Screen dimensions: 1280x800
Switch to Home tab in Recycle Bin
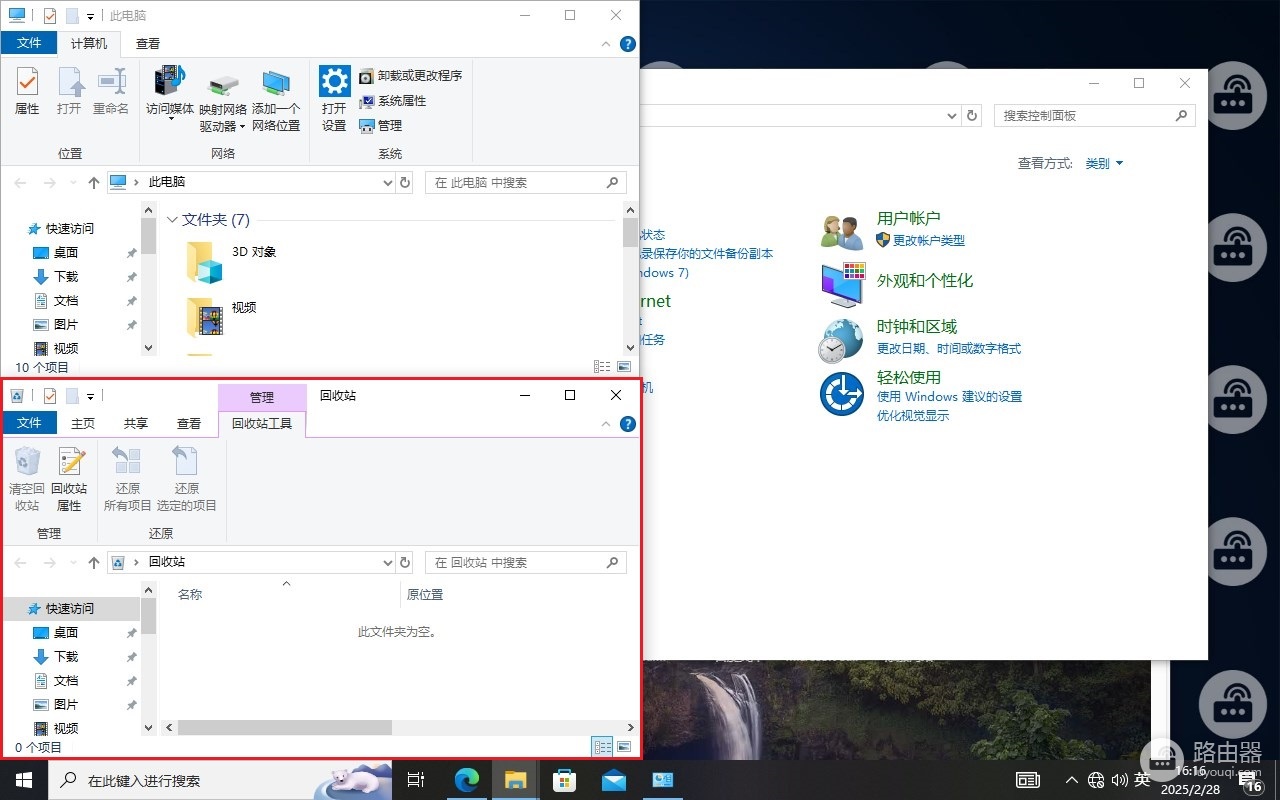click(x=83, y=423)
